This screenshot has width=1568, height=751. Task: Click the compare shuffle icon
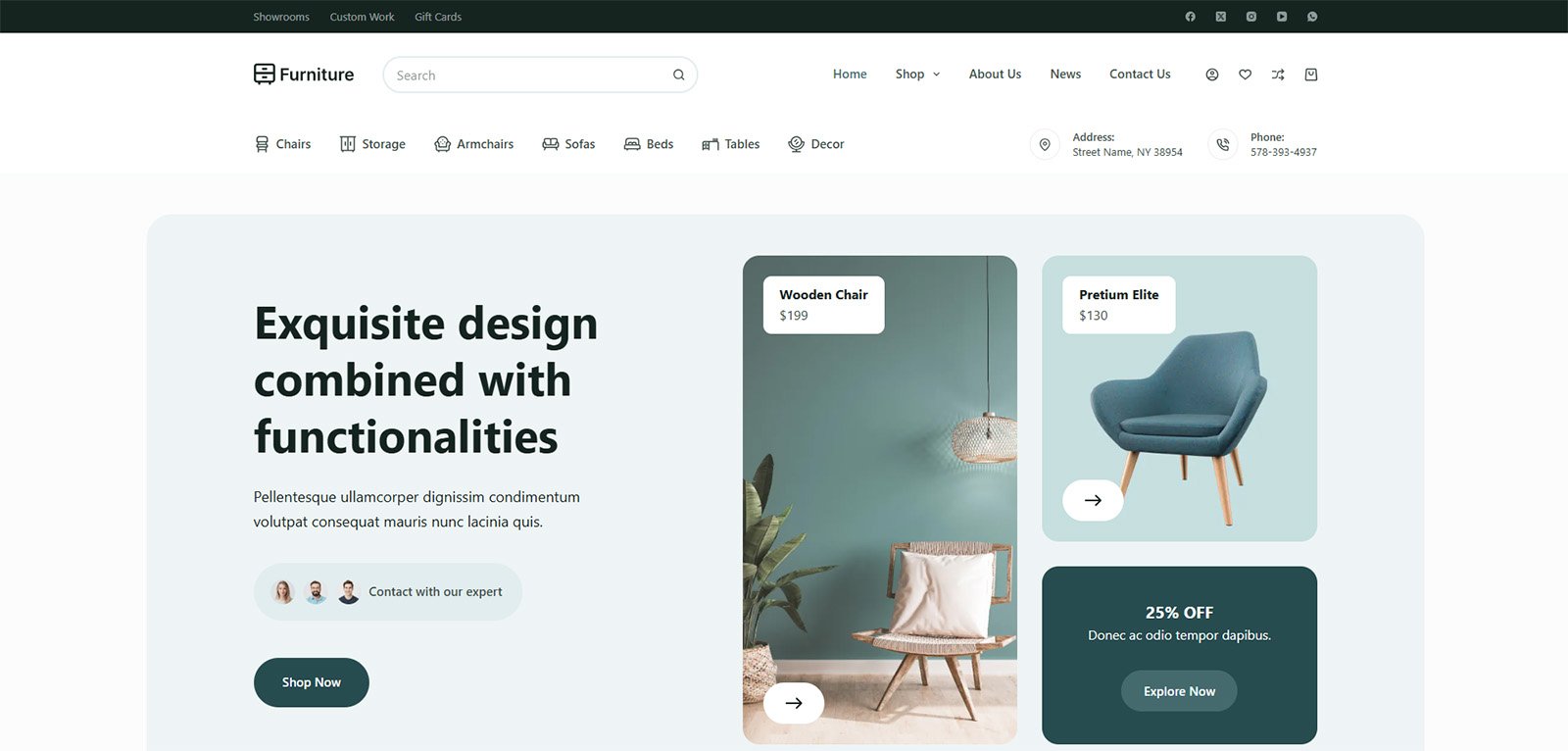coord(1278,75)
